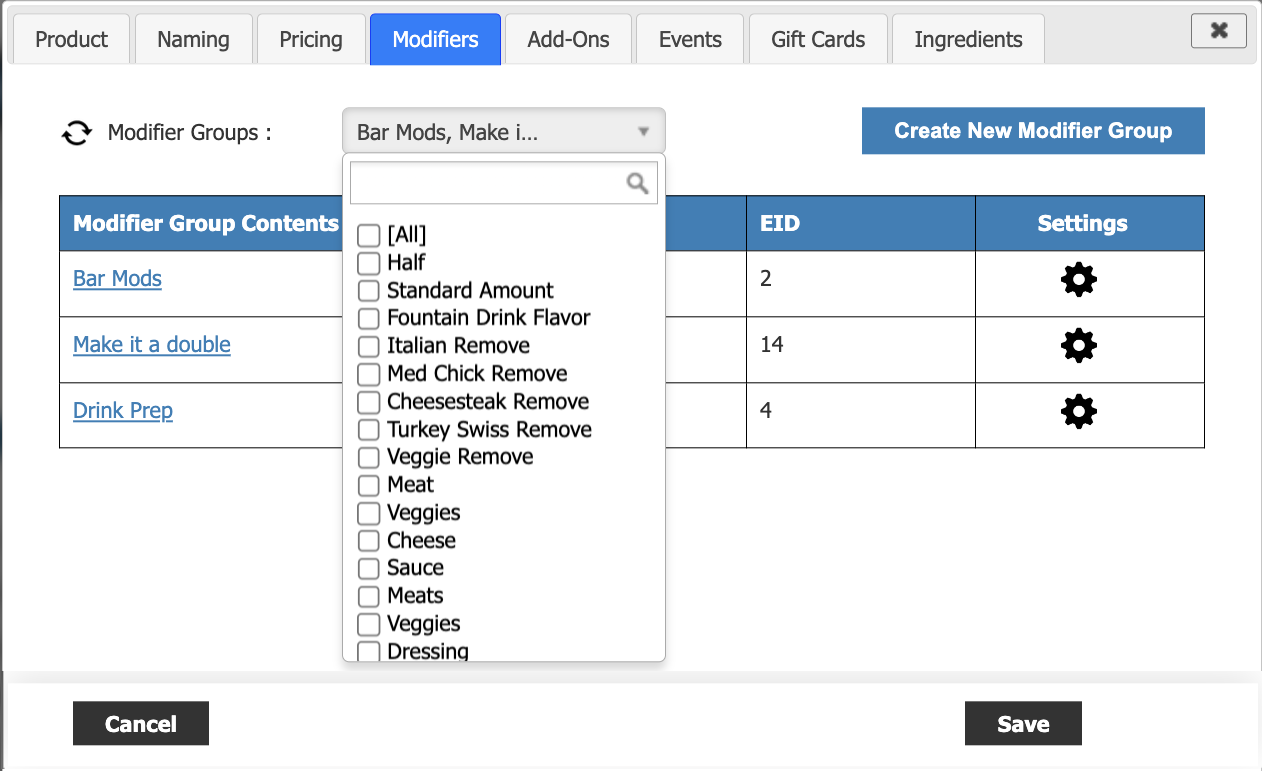Switch to the Product tab
The width and height of the screenshot is (1262, 771).
click(x=71, y=40)
